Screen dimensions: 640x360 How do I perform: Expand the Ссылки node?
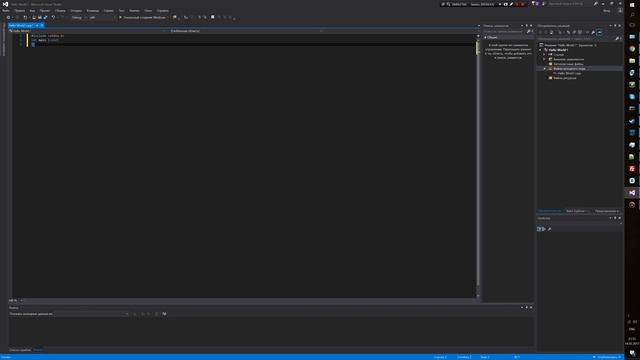tap(544, 54)
